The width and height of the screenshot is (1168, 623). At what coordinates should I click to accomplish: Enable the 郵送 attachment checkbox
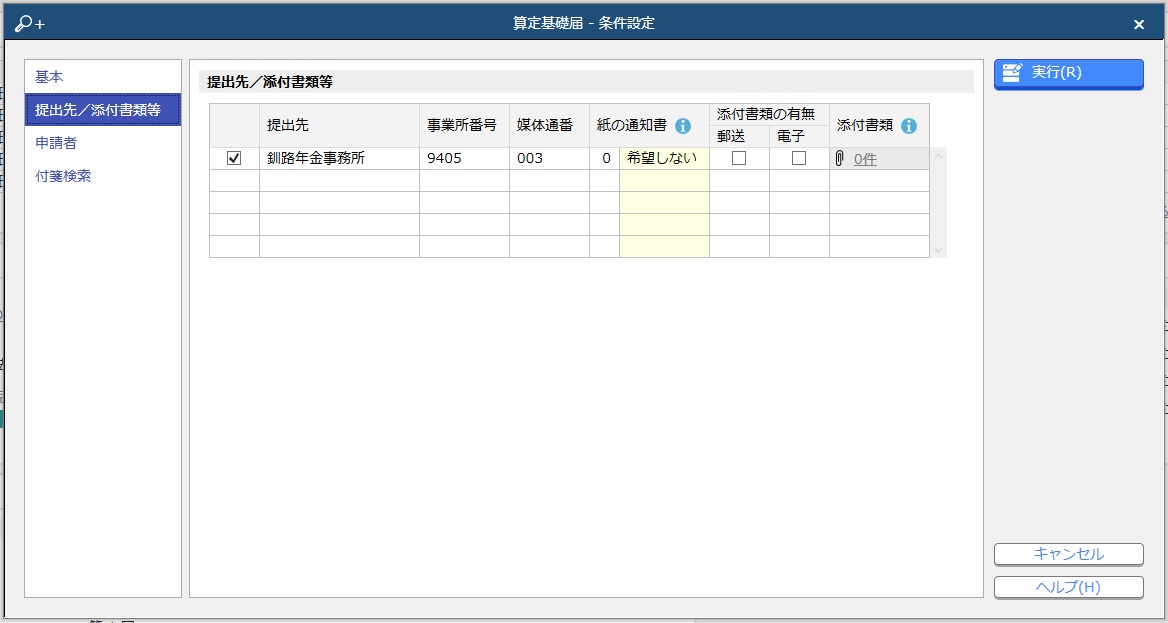739,158
